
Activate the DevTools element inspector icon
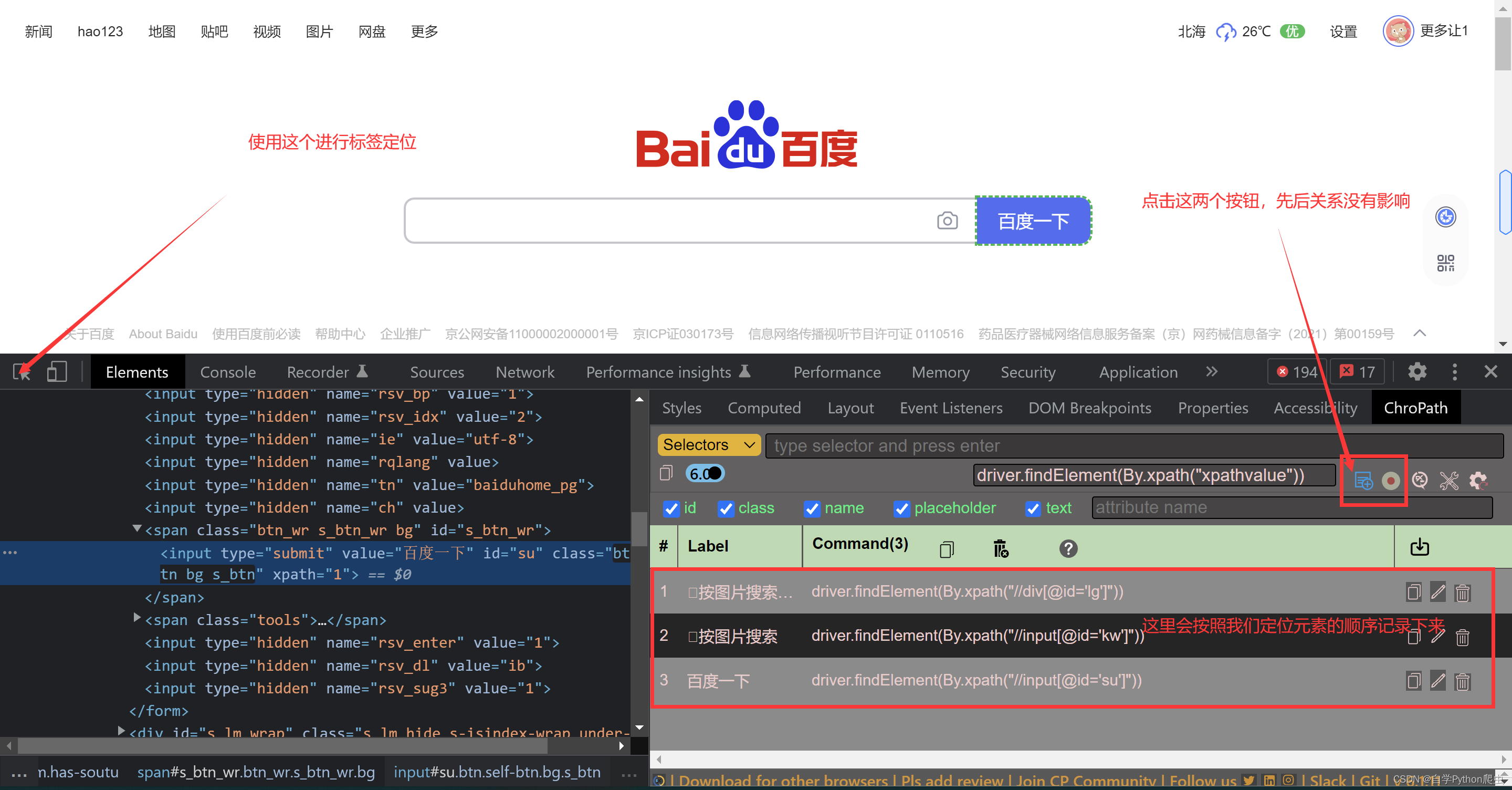(22, 372)
